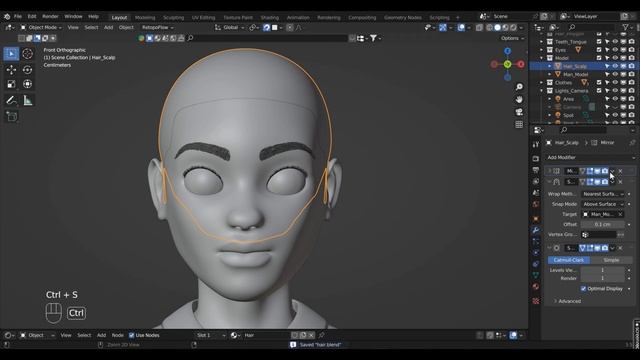The width and height of the screenshot is (640, 360).
Task: Click the blue Z axis gizmo ball
Action: [x=507, y=51]
